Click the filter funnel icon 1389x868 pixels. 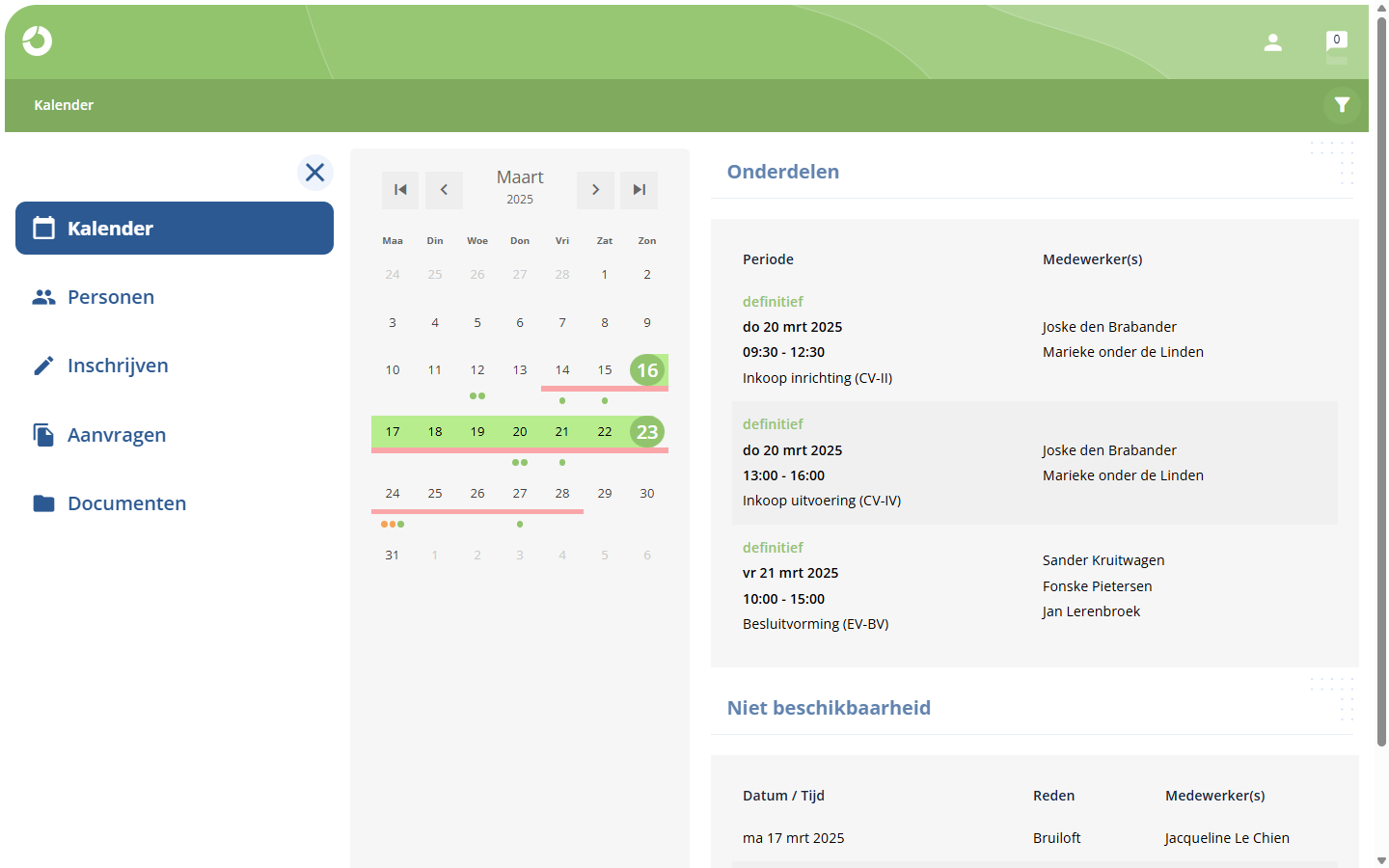click(x=1342, y=105)
